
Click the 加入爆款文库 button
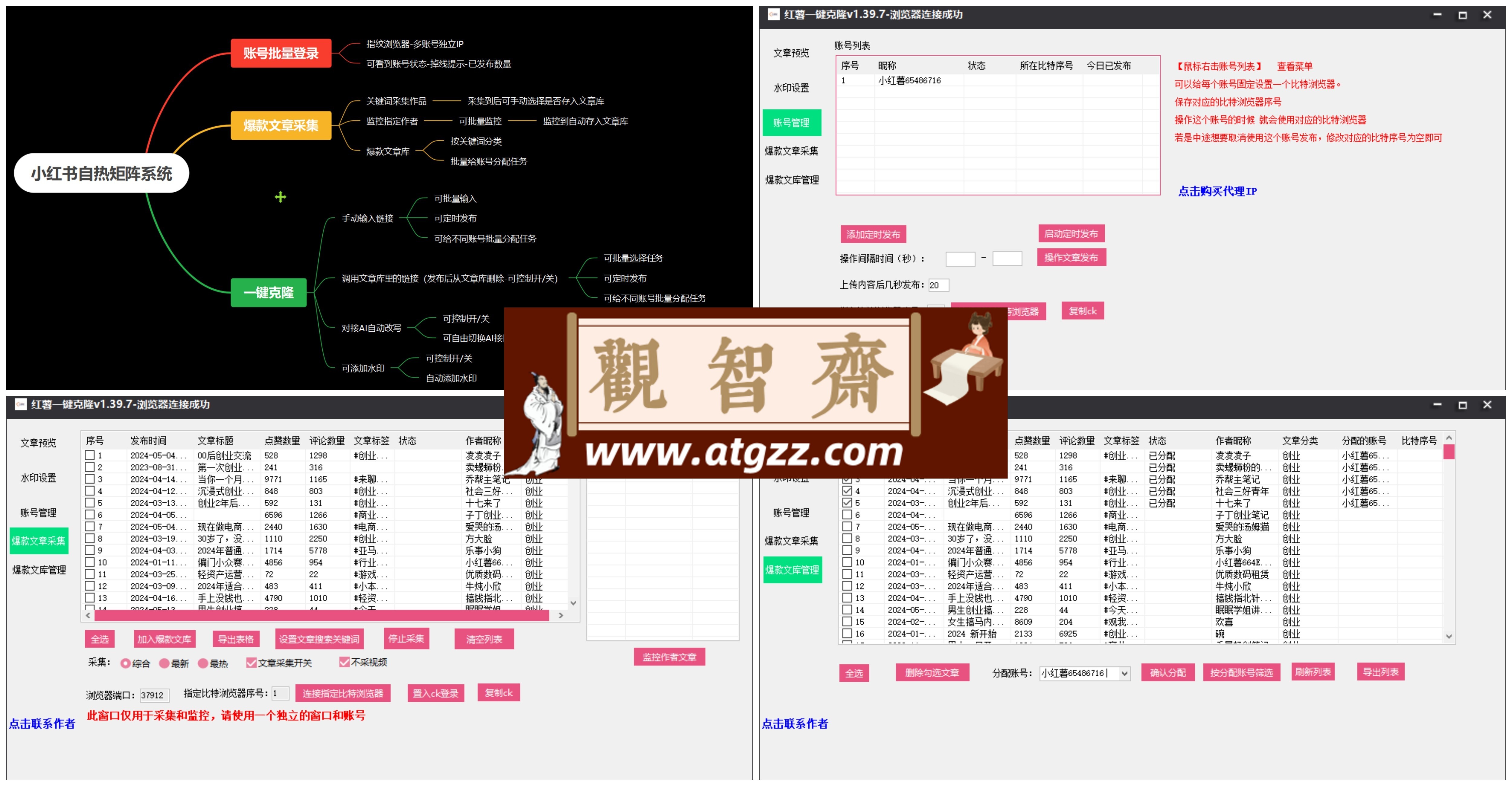(x=164, y=639)
